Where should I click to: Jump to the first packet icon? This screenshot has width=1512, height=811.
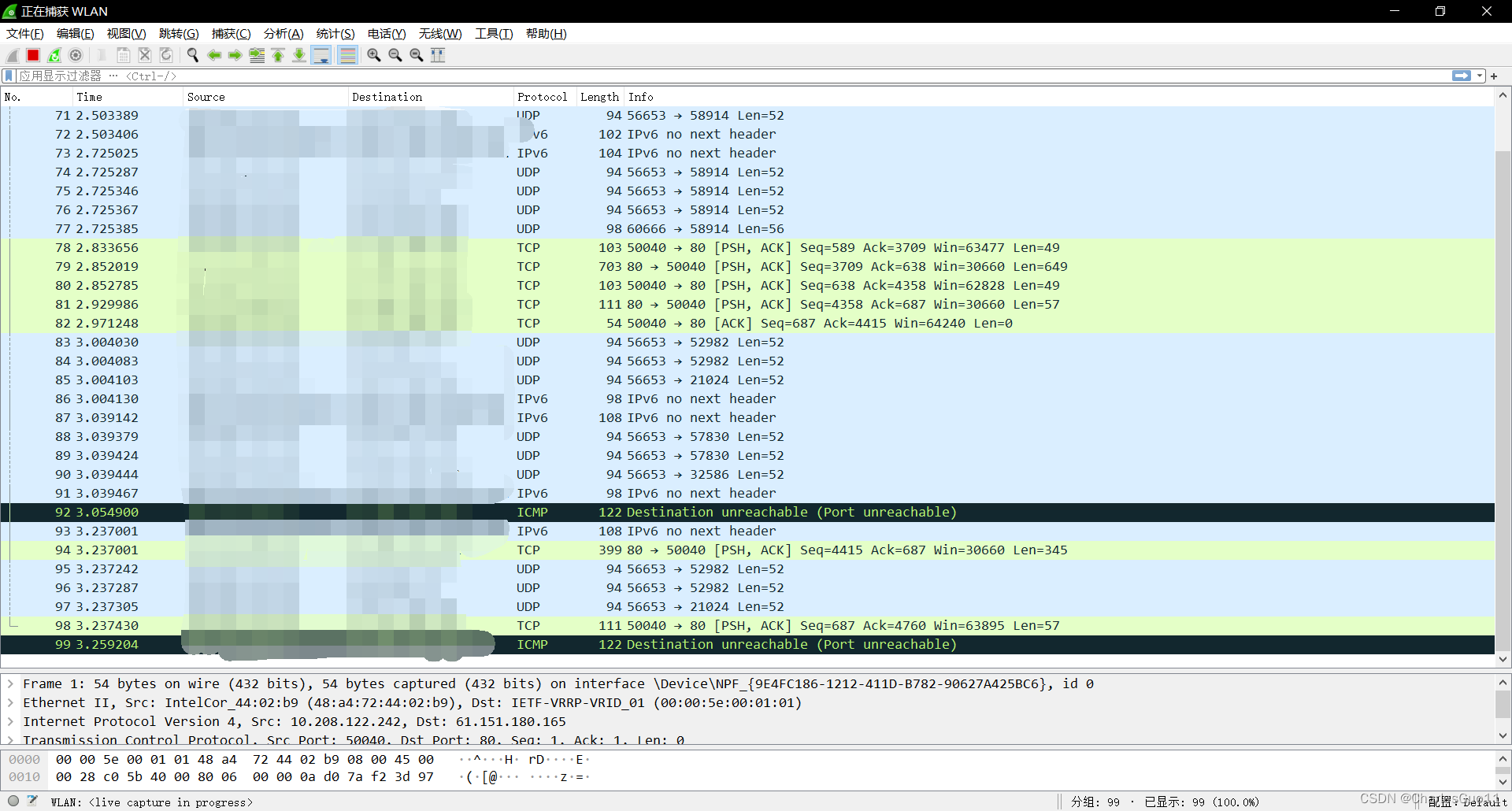278,55
